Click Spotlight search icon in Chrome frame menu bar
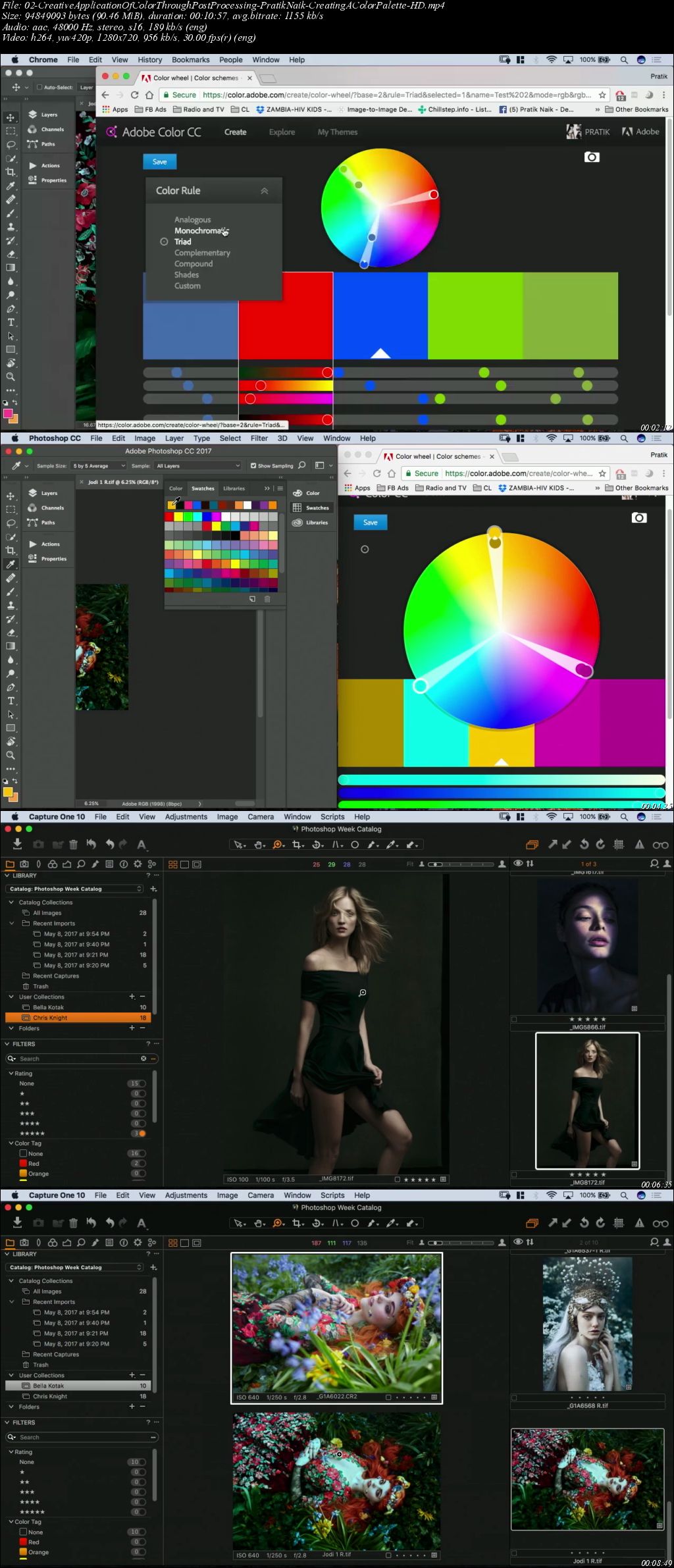 623,60
